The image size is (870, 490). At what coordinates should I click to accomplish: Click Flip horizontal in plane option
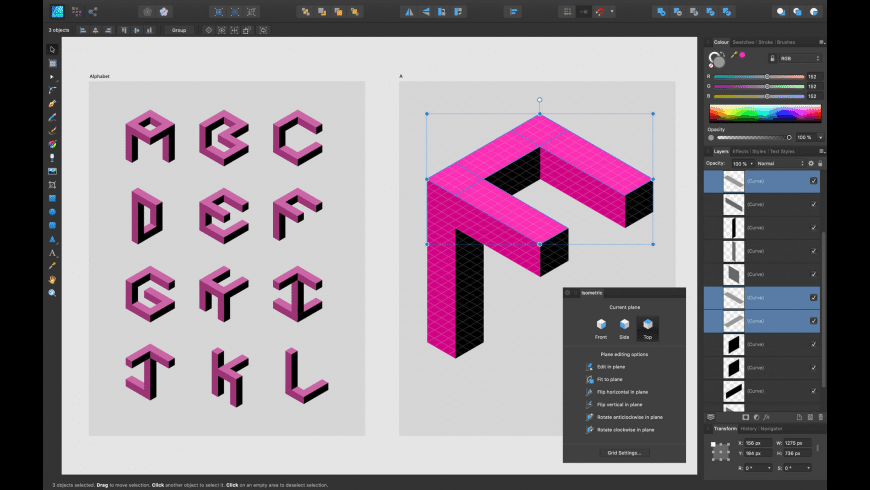click(x=617, y=392)
